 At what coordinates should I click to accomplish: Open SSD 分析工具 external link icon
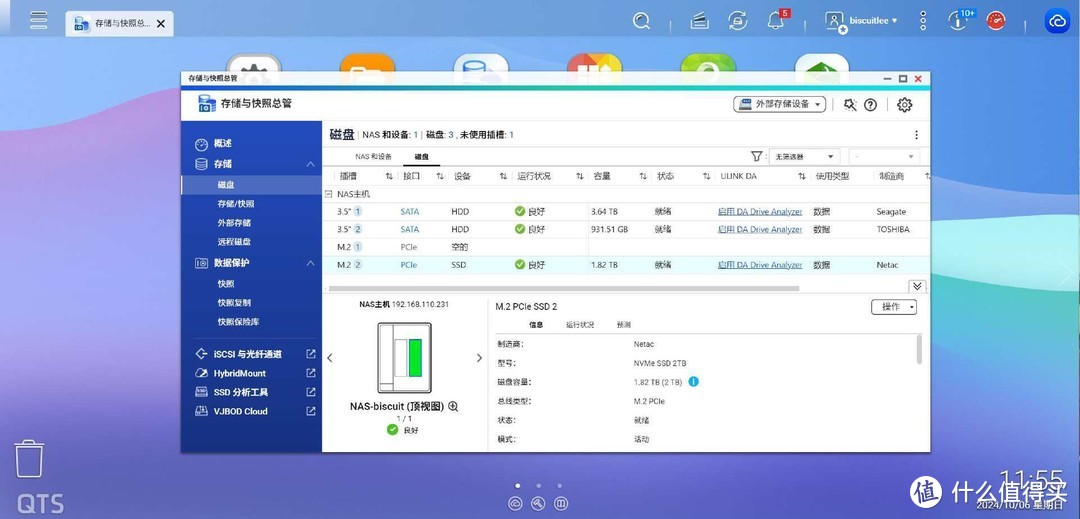click(x=311, y=392)
